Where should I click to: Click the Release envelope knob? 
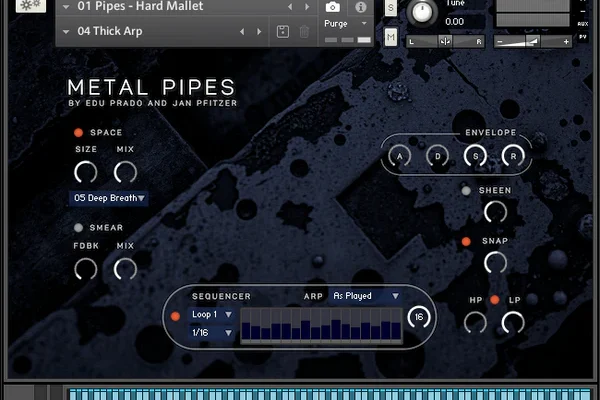point(512,157)
